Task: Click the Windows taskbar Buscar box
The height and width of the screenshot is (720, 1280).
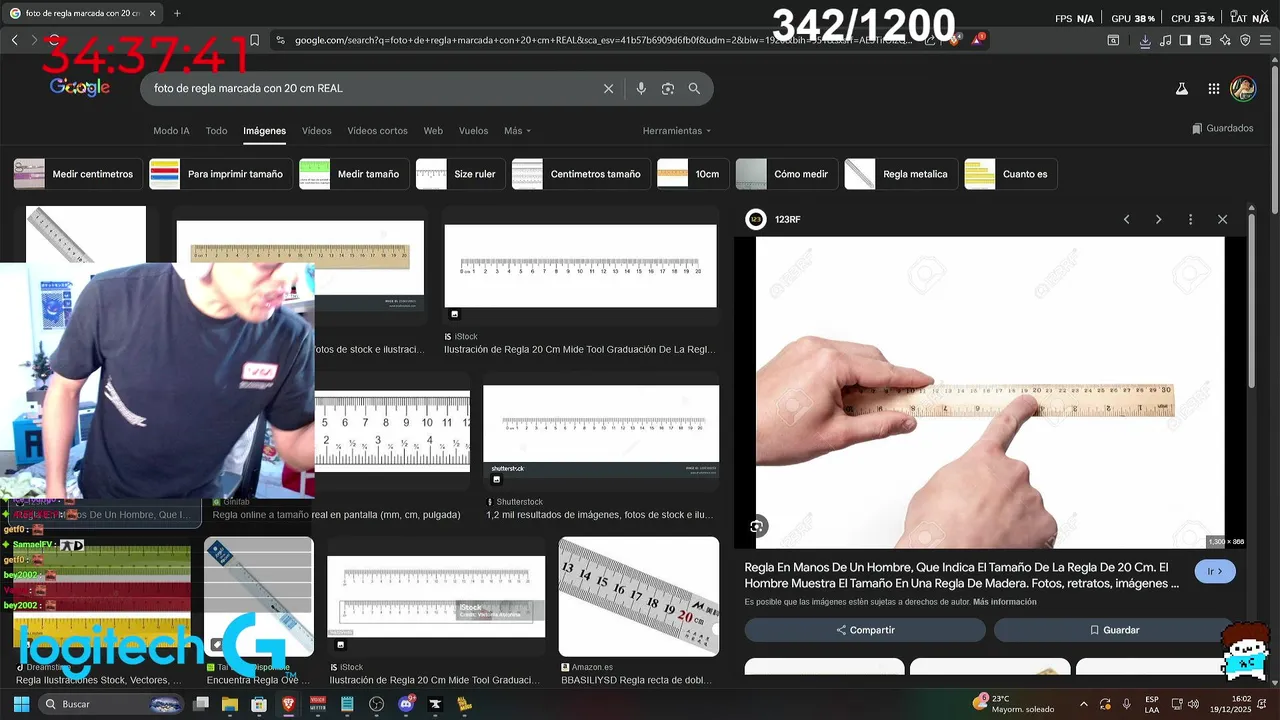Action: pos(110,704)
